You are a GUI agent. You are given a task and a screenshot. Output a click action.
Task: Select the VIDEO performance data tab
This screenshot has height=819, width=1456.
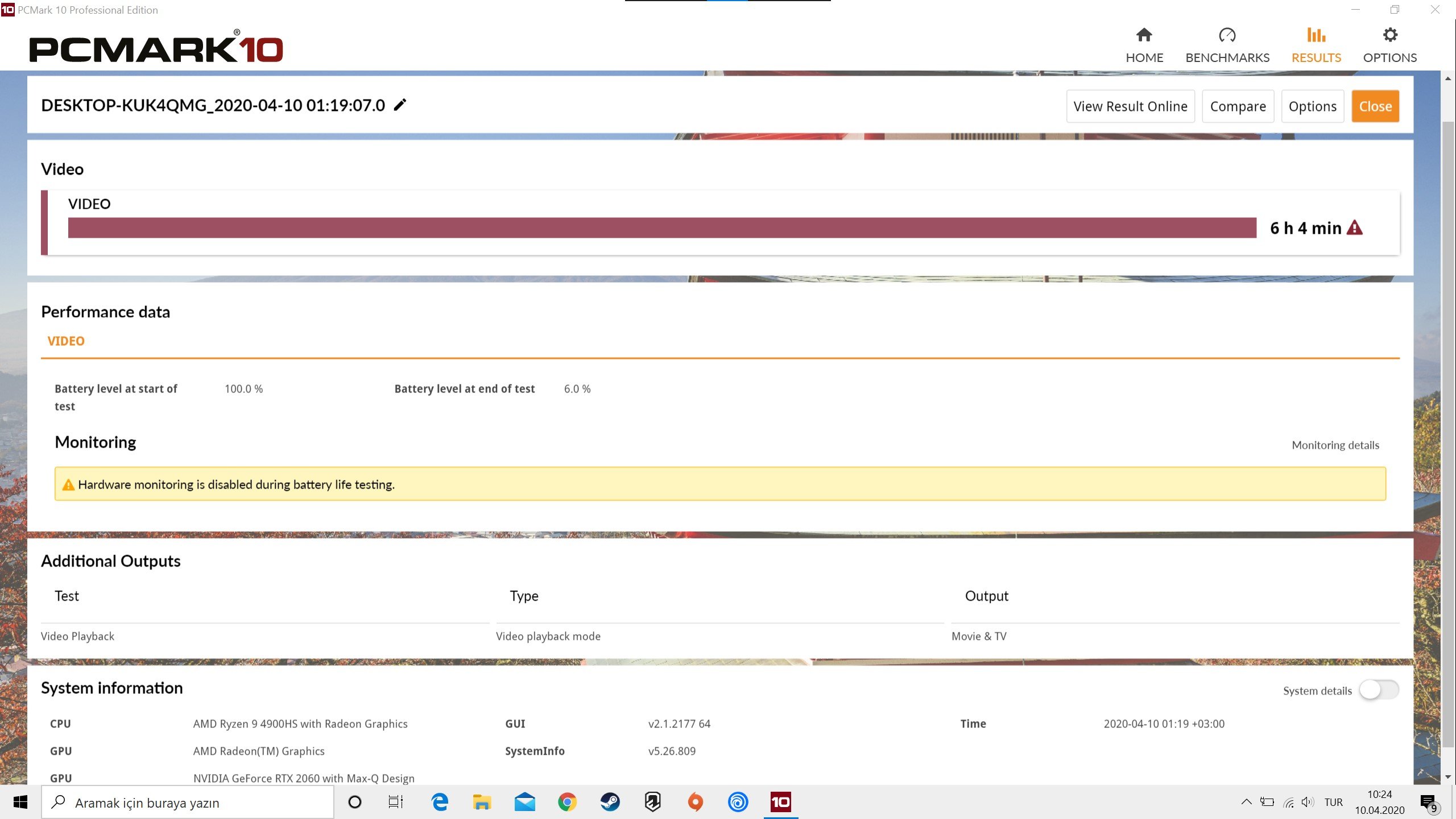[66, 341]
